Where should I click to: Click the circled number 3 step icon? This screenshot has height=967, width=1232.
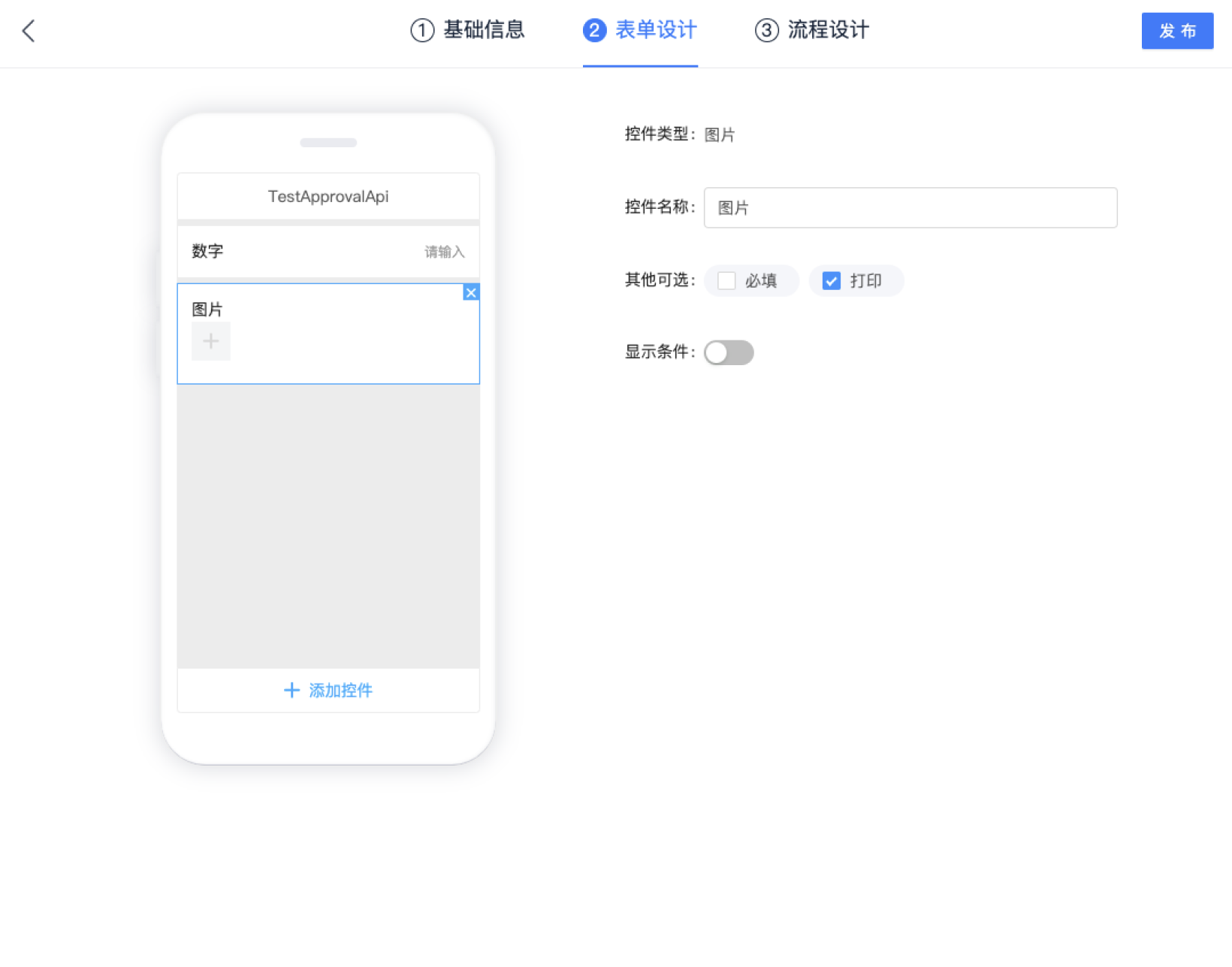766,31
